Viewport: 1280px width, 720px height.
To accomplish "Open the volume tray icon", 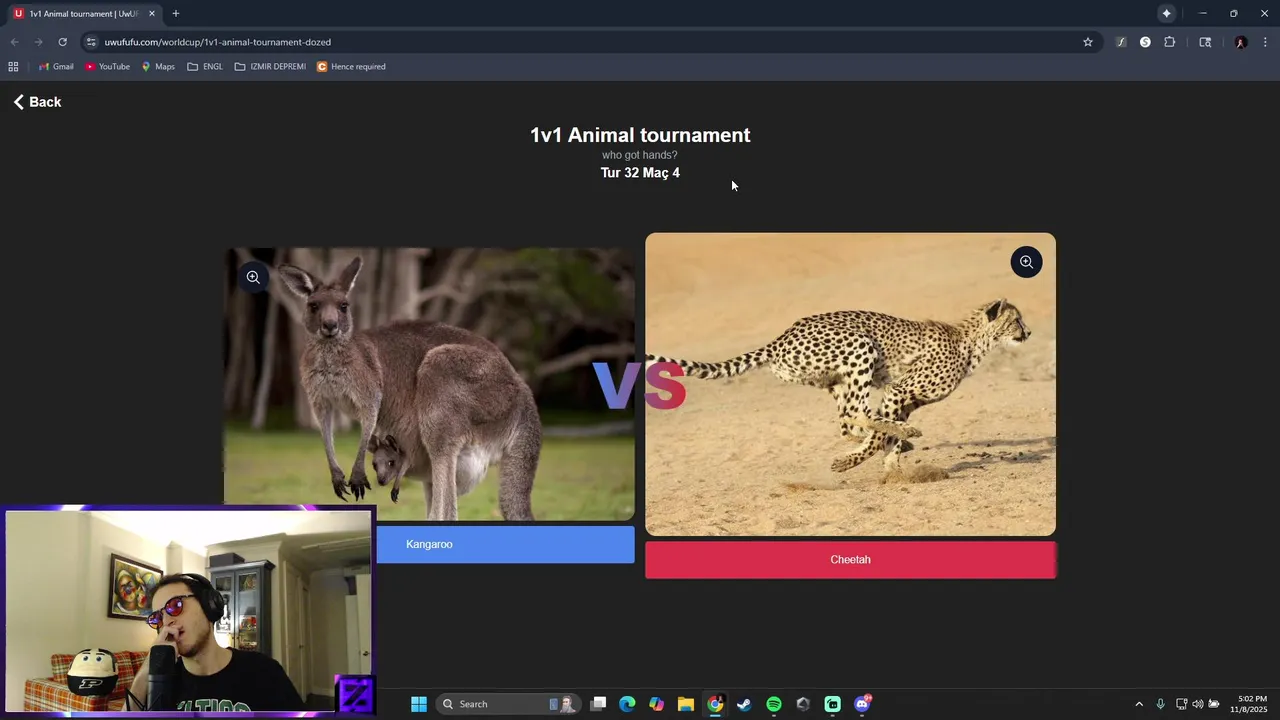I will (x=1198, y=704).
